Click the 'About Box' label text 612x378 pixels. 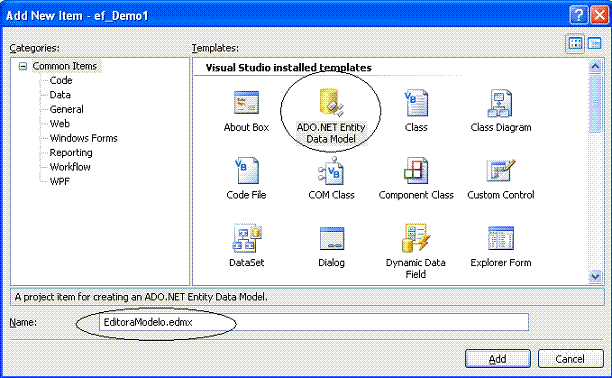[246, 127]
